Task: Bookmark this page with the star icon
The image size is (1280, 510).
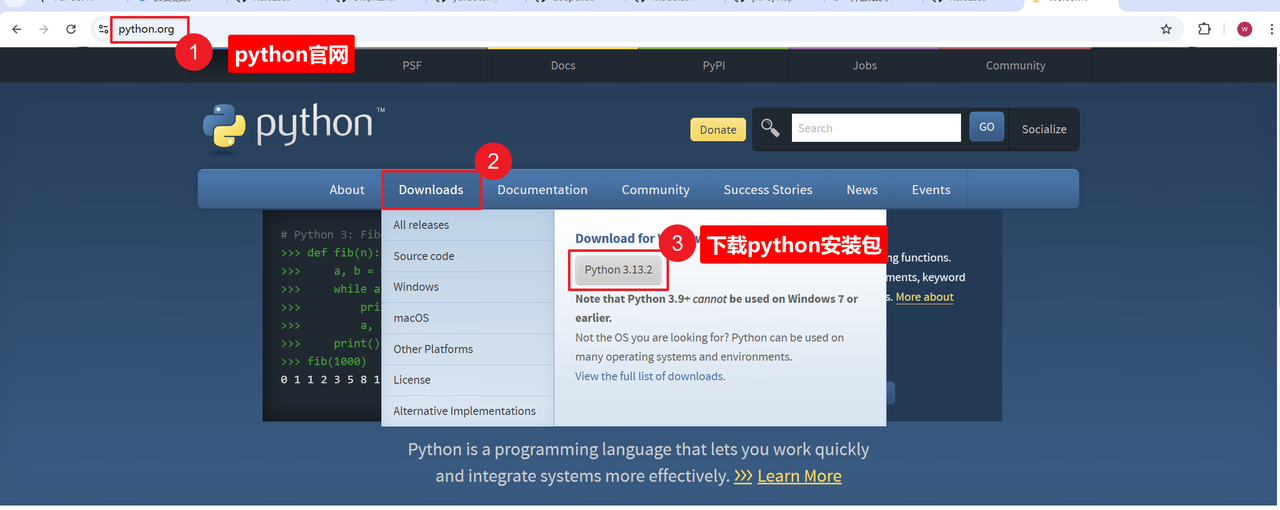Action: 1166,29
